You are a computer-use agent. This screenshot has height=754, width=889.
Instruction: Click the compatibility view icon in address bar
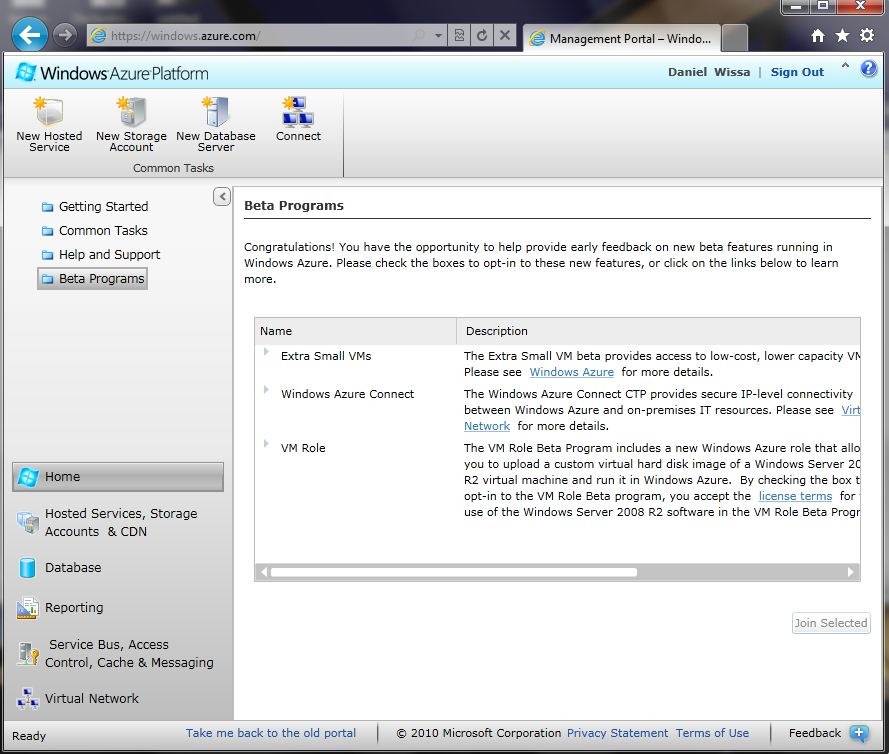tap(459, 36)
